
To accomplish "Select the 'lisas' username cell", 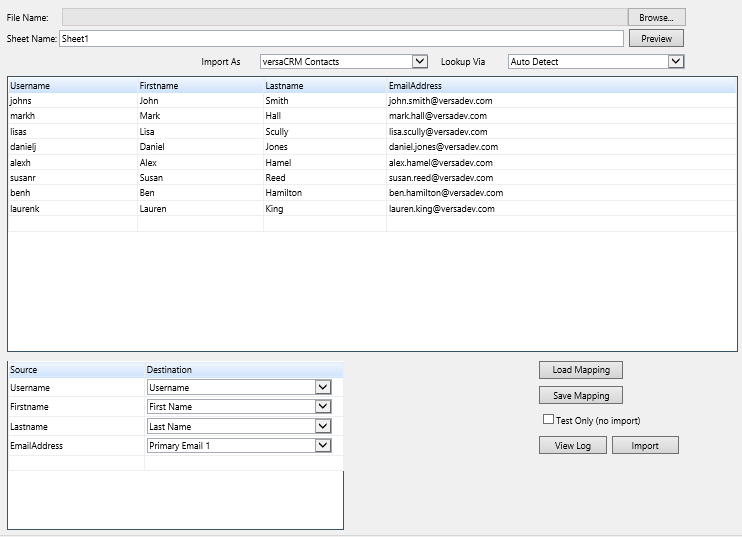I will 73,132.
